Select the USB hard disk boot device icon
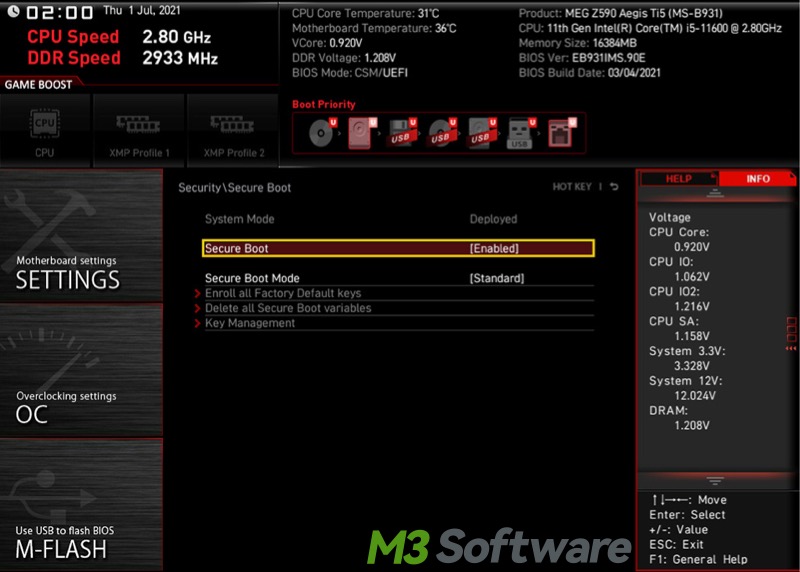800x572 pixels. tap(481, 133)
